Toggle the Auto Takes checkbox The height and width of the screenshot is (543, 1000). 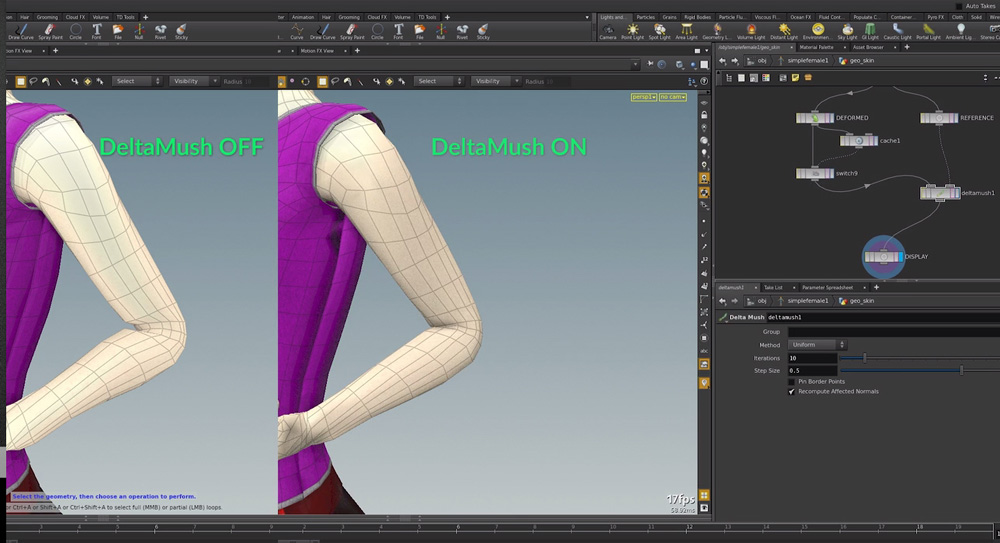(959, 6)
